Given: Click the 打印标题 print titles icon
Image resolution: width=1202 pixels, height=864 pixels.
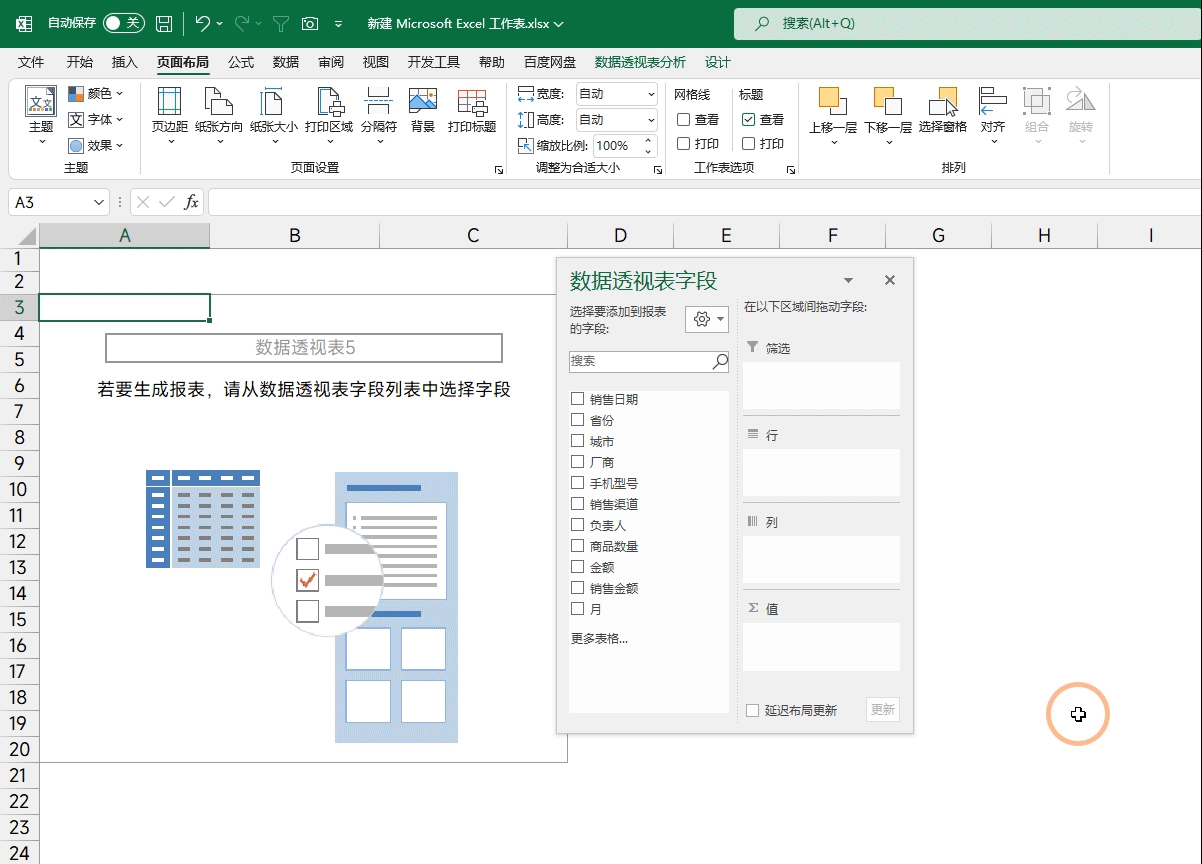Looking at the screenshot, I should pos(472,103).
